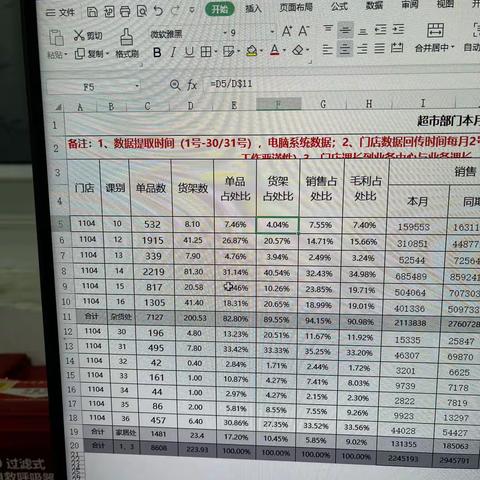
Task: Click the magnifier icon beside fx
Action: 175,85
